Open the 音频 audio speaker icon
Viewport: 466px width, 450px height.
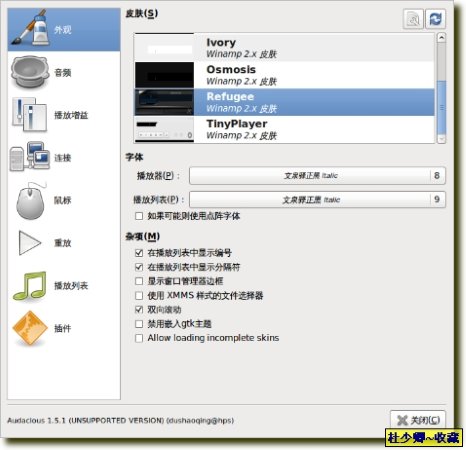point(30,72)
